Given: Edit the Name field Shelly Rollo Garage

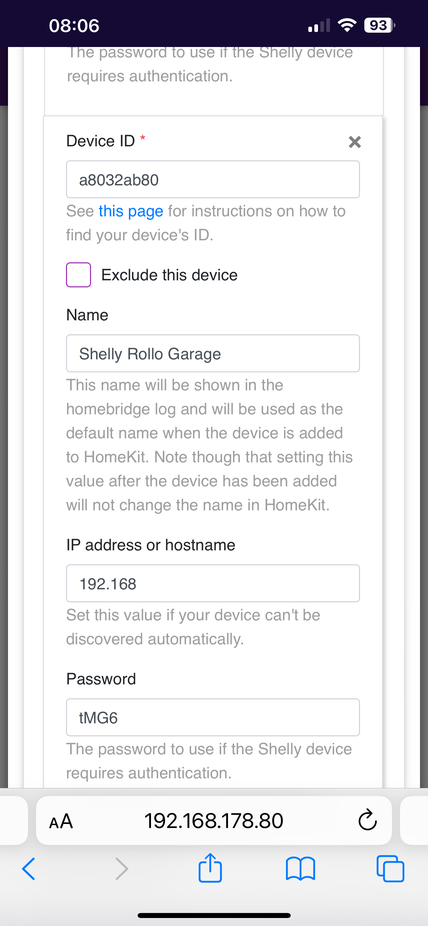Looking at the screenshot, I should pyautogui.click(x=213, y=354).
